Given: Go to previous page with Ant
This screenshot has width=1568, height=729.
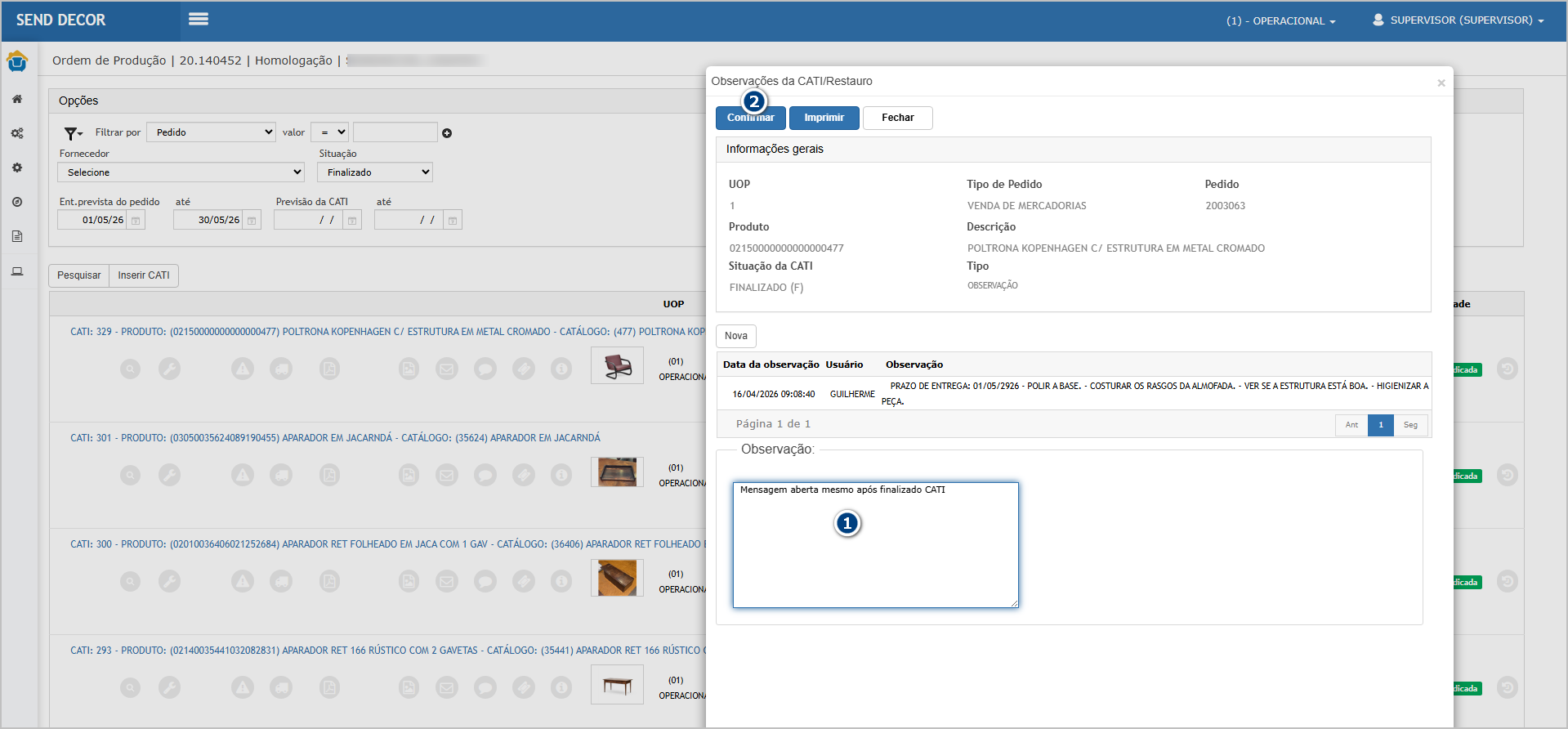Looking at the screenshot, I should click(1351, 425).
